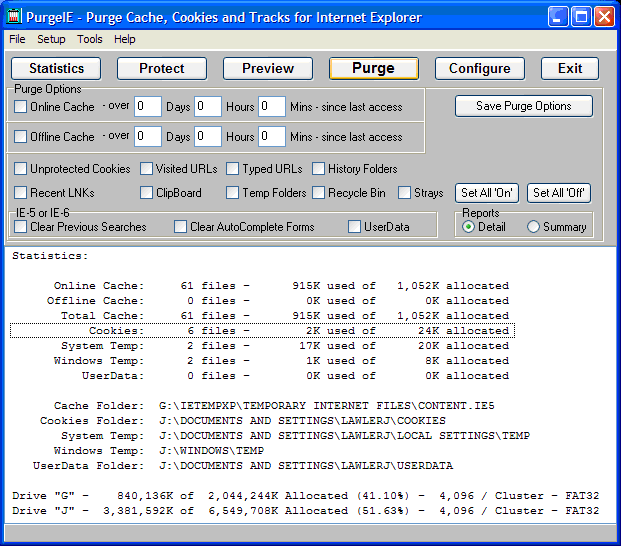
Task: Click the PurgeIE app icon in title bar
Action: pos(14,17)
